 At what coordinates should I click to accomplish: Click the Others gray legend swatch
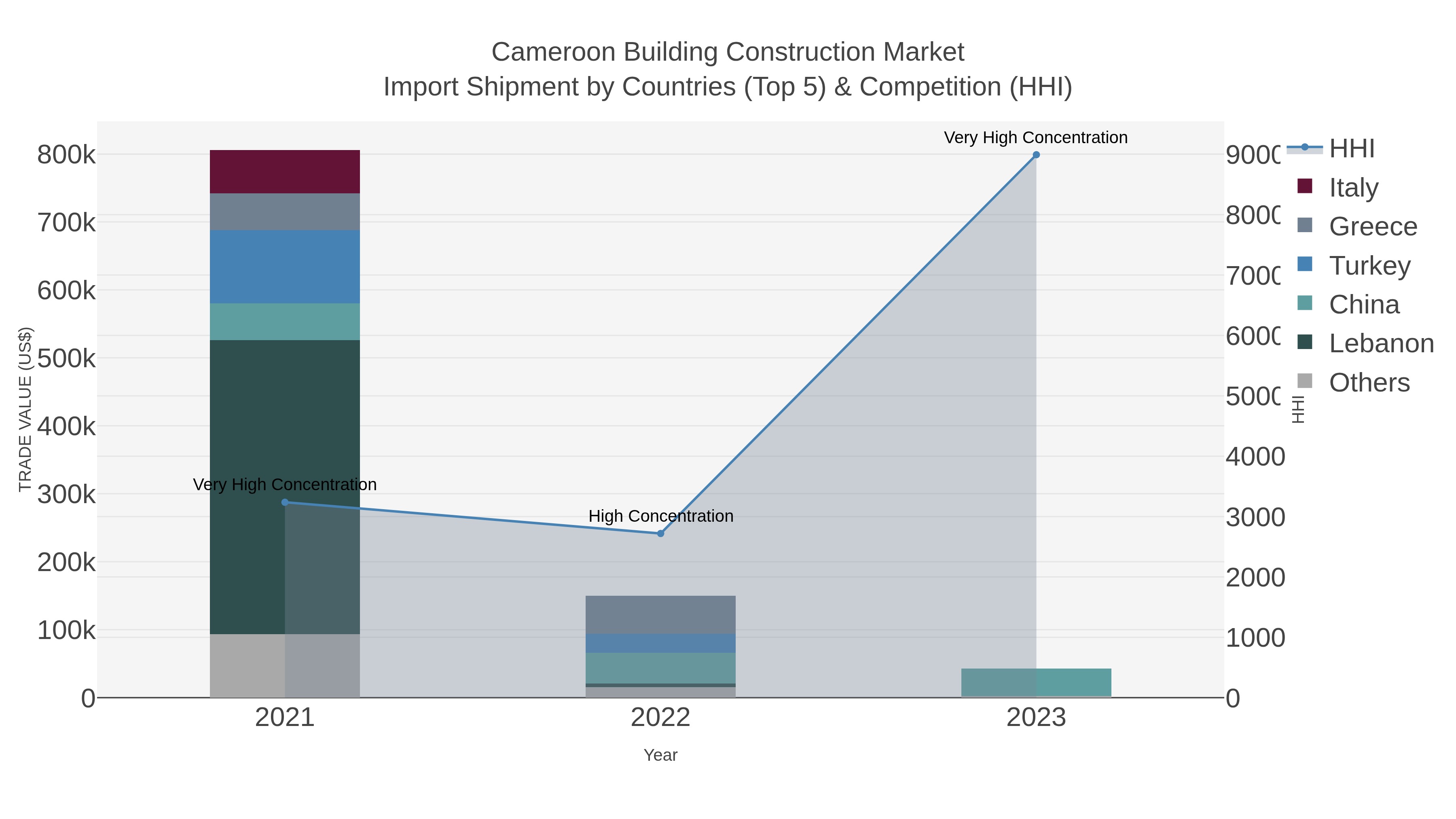[x=1305, y=381]
